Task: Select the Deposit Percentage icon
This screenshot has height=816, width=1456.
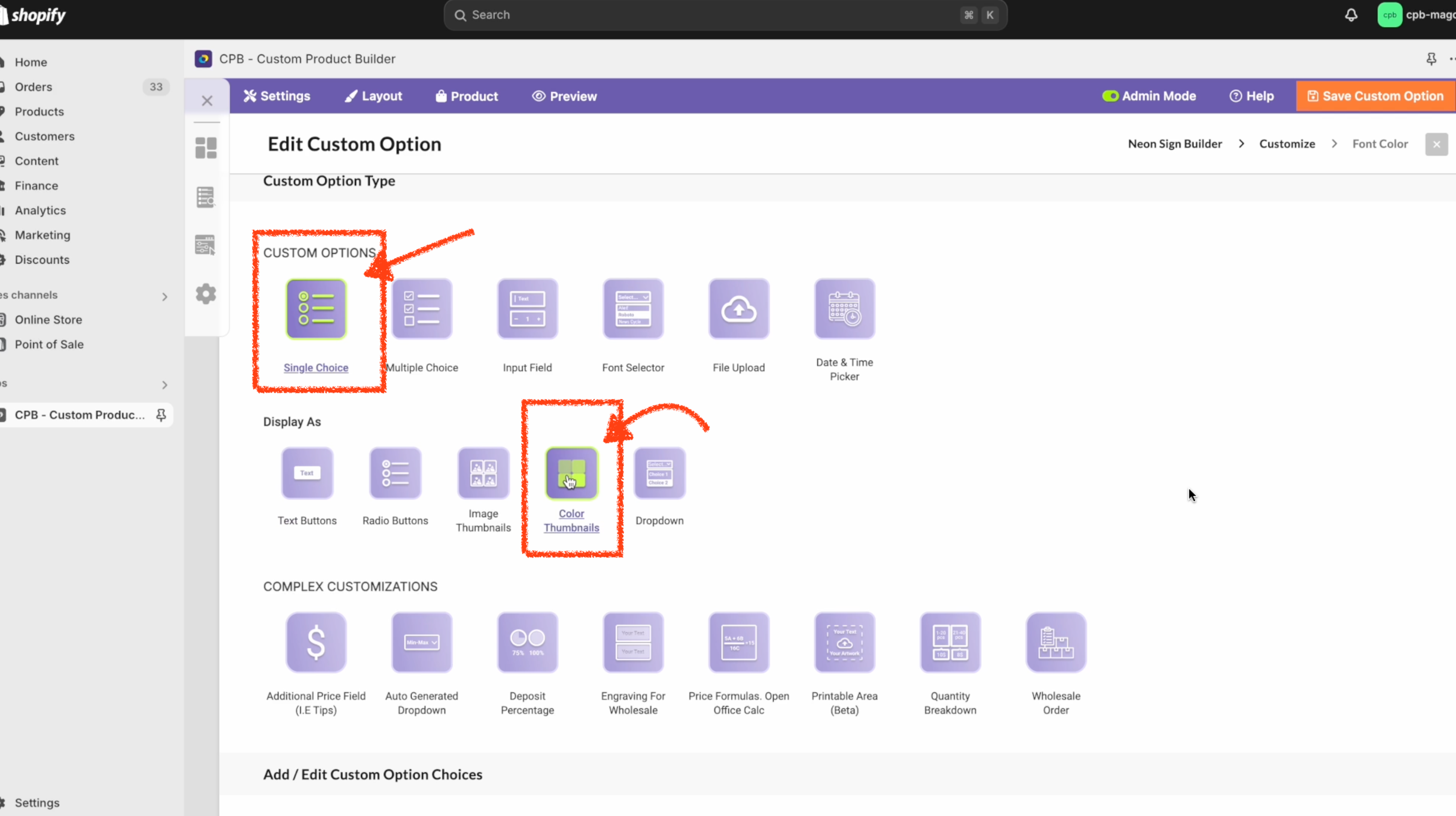Action: click(x=527, y=643)
